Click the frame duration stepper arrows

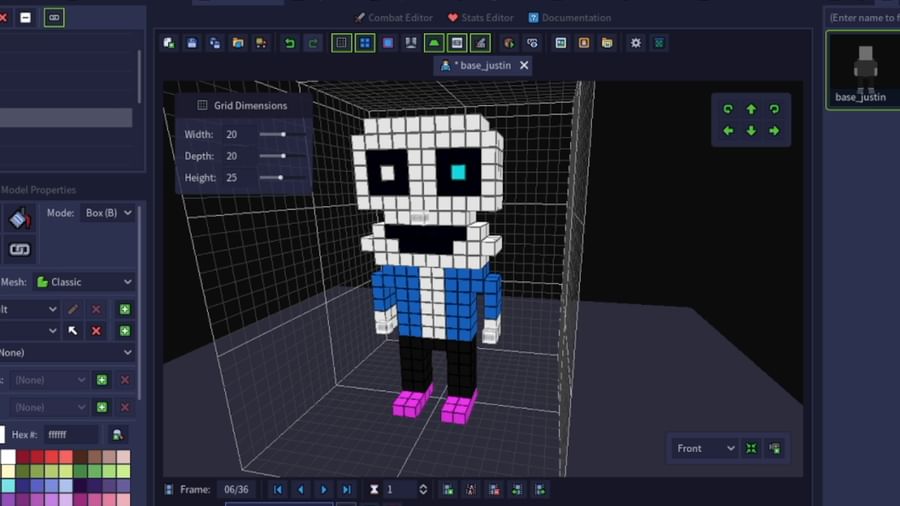point(423,489)
